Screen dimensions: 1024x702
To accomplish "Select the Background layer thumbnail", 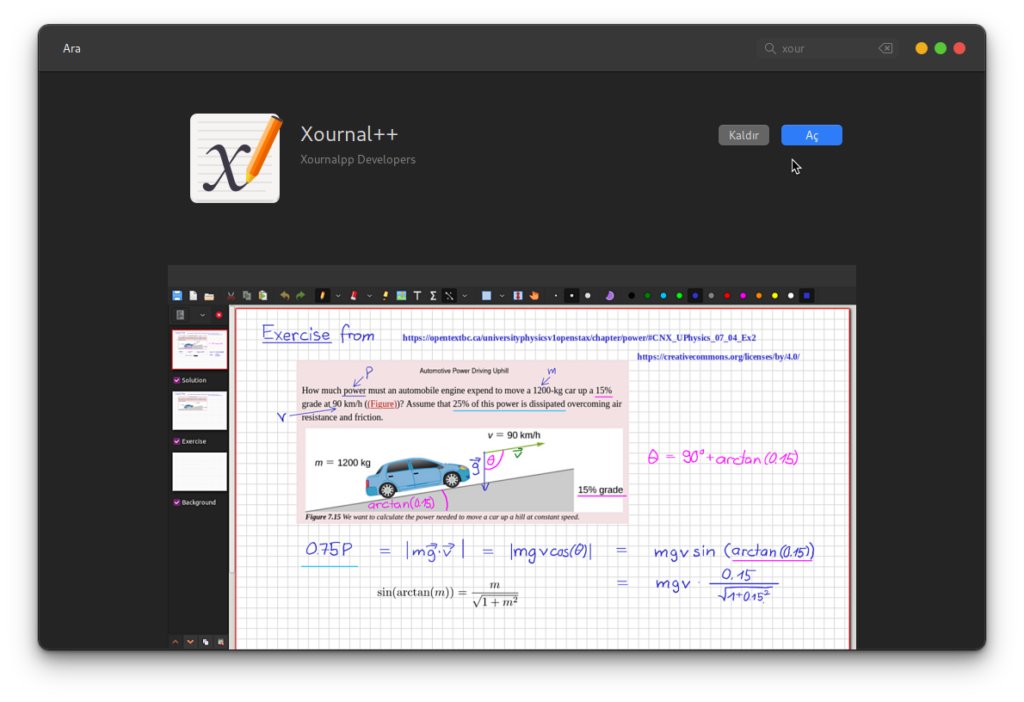I will coord(199,471).
